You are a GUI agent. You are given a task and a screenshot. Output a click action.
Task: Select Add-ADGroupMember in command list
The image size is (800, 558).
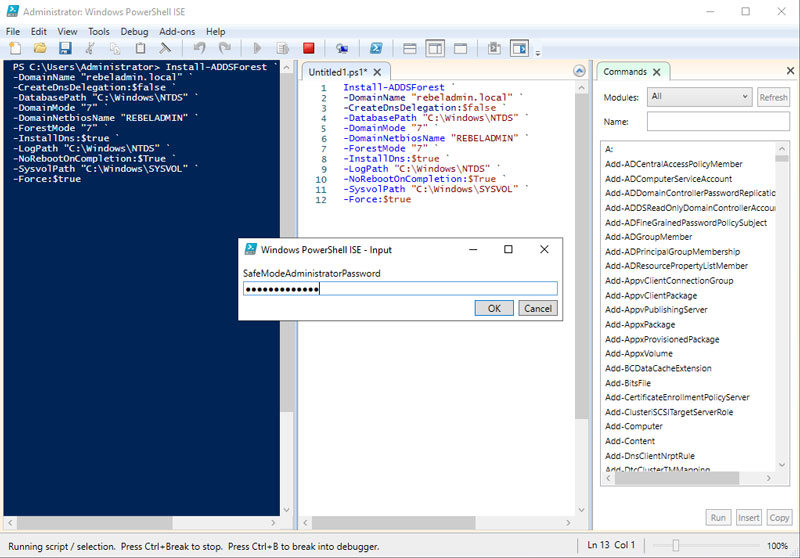pyautogui.click(x=648, y=237)
